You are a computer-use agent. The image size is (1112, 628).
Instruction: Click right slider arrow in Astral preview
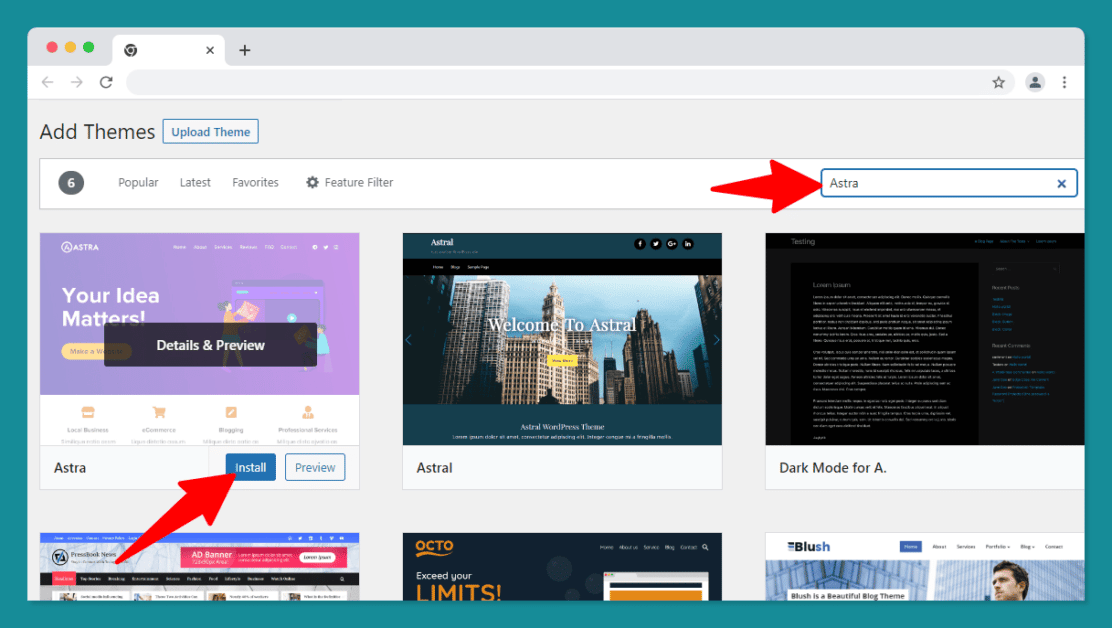pos(716,340)
